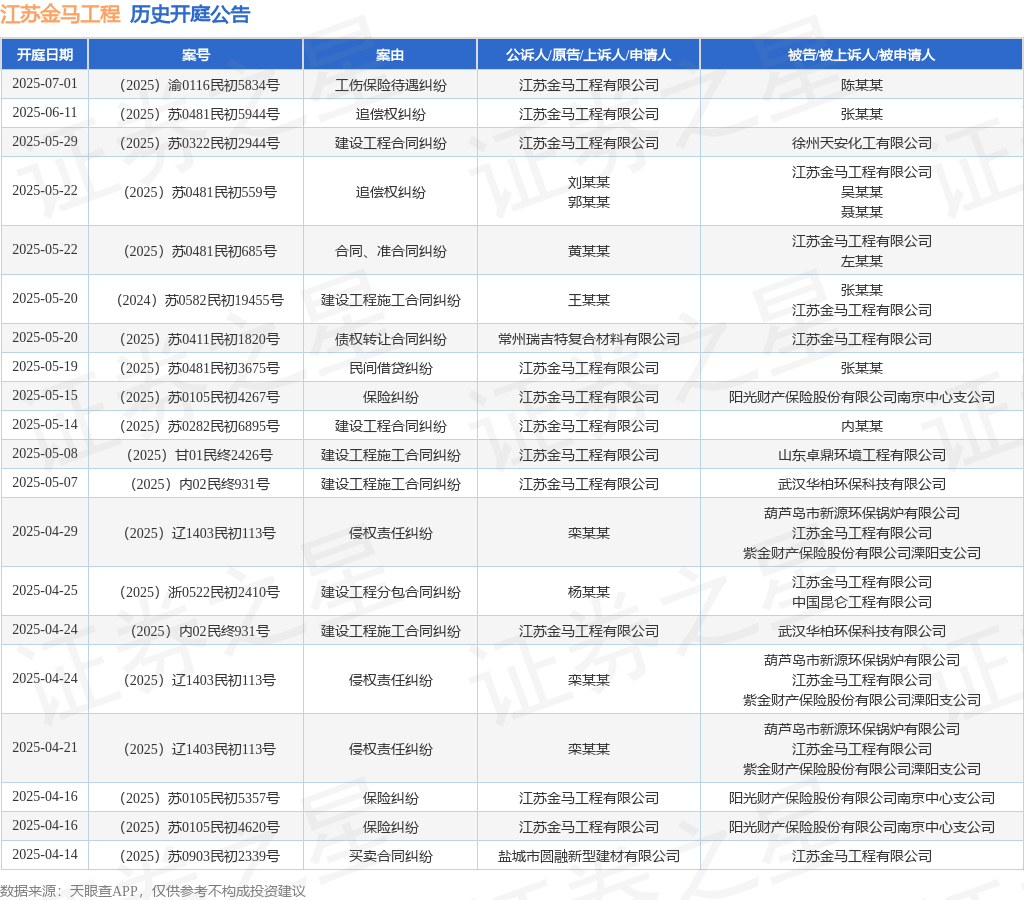The image size is (1024, 900).
Task: Select 山东卓鼎环境工程有限公司 defendant
Action: click(861, 455)
